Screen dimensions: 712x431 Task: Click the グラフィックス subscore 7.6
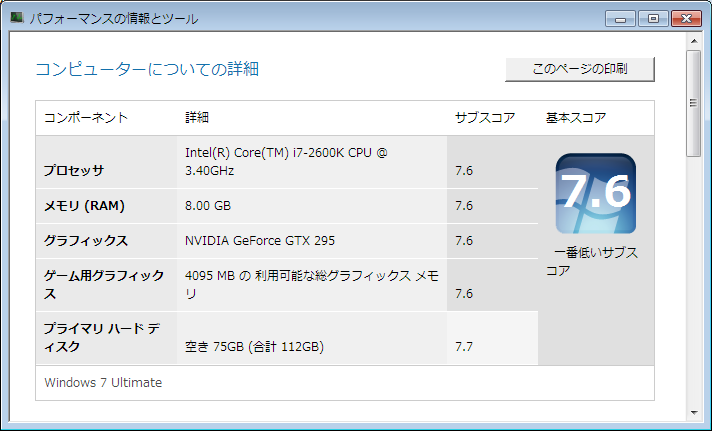464,241
